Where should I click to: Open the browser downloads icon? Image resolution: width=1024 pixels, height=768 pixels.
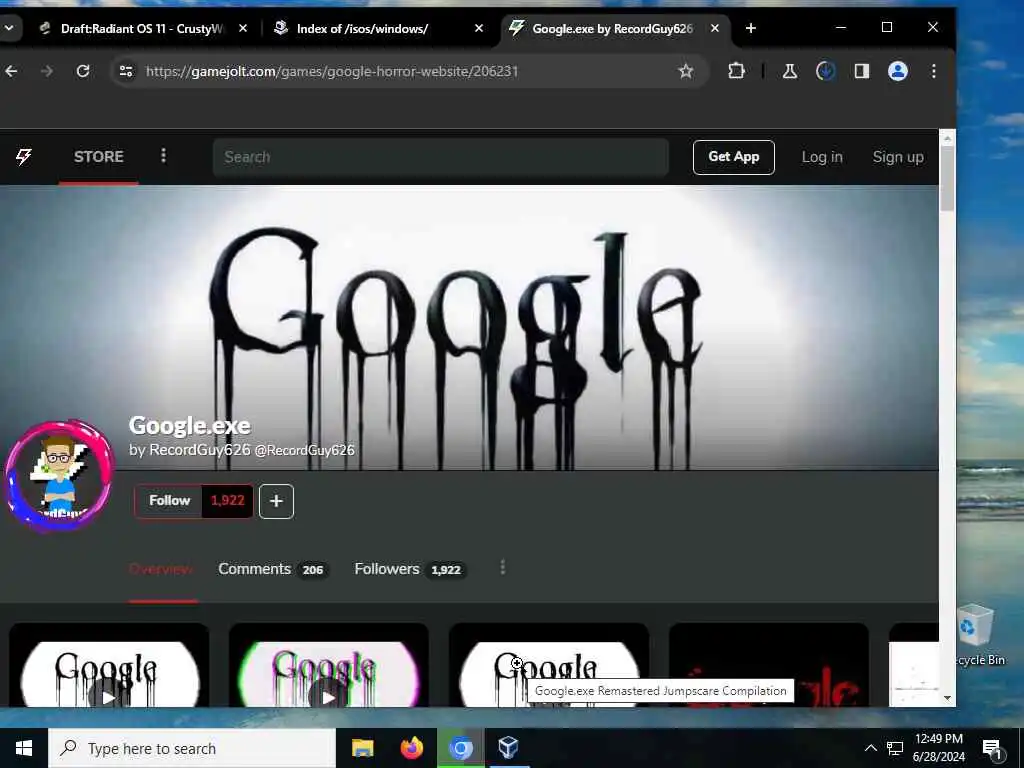(x=825, y=71)
